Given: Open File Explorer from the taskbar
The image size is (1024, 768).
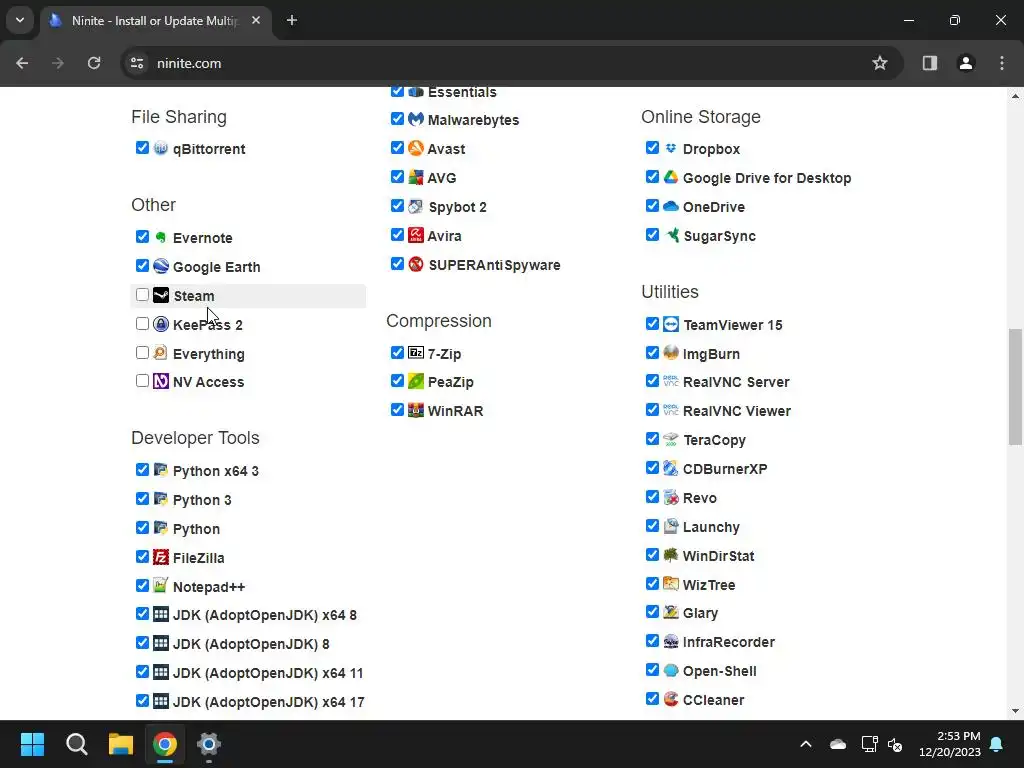Looking at the screenshot, I should 121,744.
